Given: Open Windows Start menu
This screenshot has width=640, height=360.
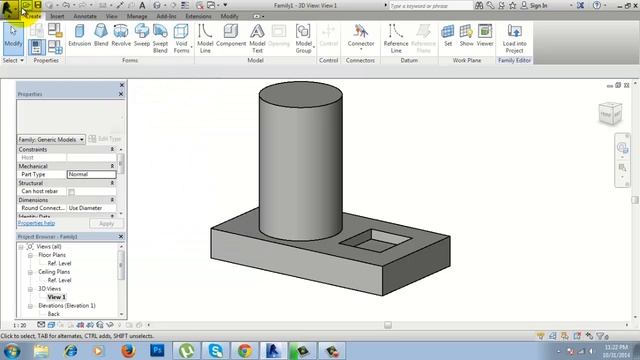Looking at the screenshot, I should (11, 351).
